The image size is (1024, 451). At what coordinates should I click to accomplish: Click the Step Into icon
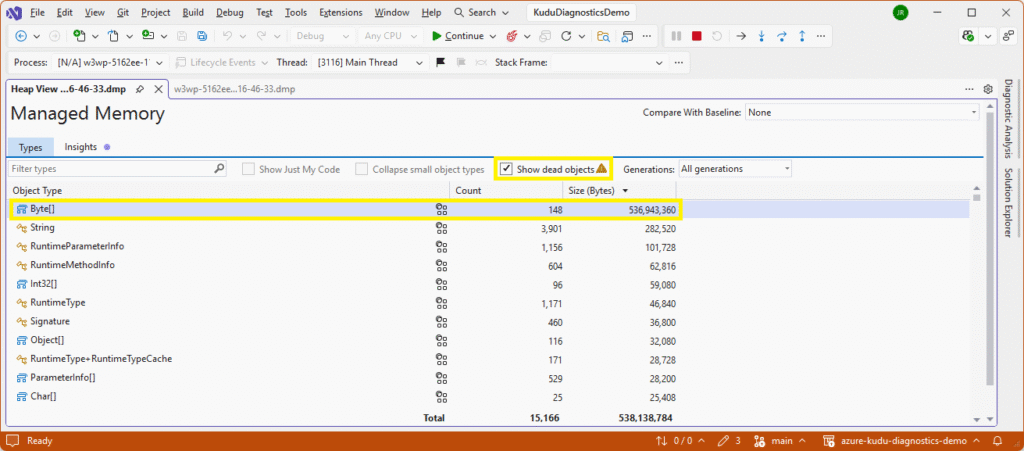(x=761, y=37)
